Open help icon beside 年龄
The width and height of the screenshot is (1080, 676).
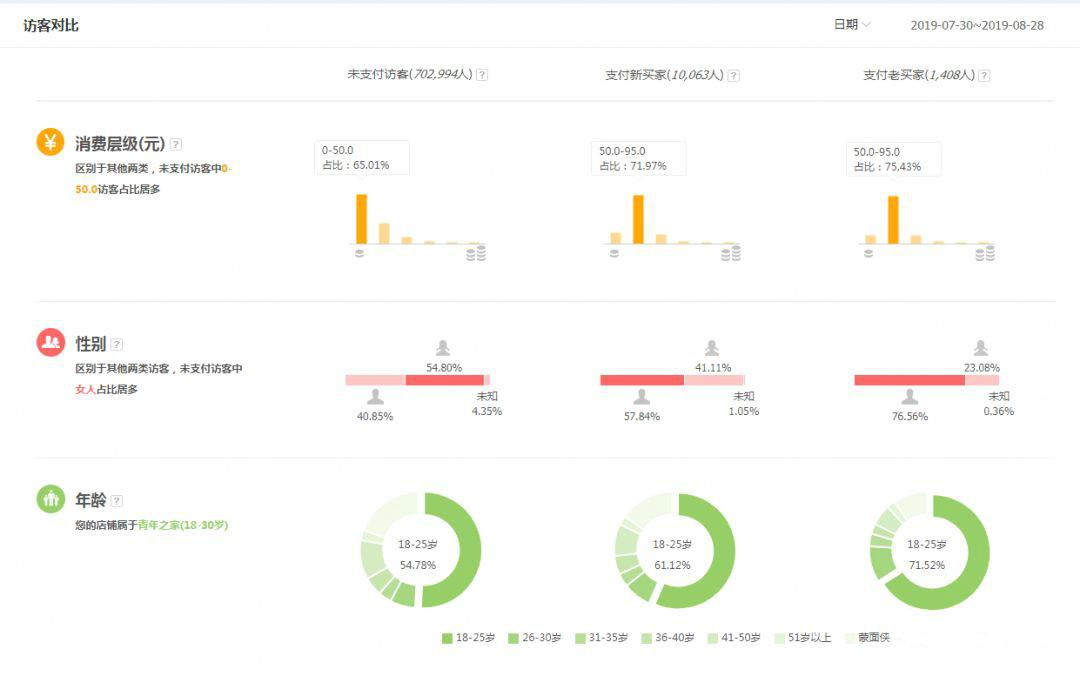click(116, 501)
